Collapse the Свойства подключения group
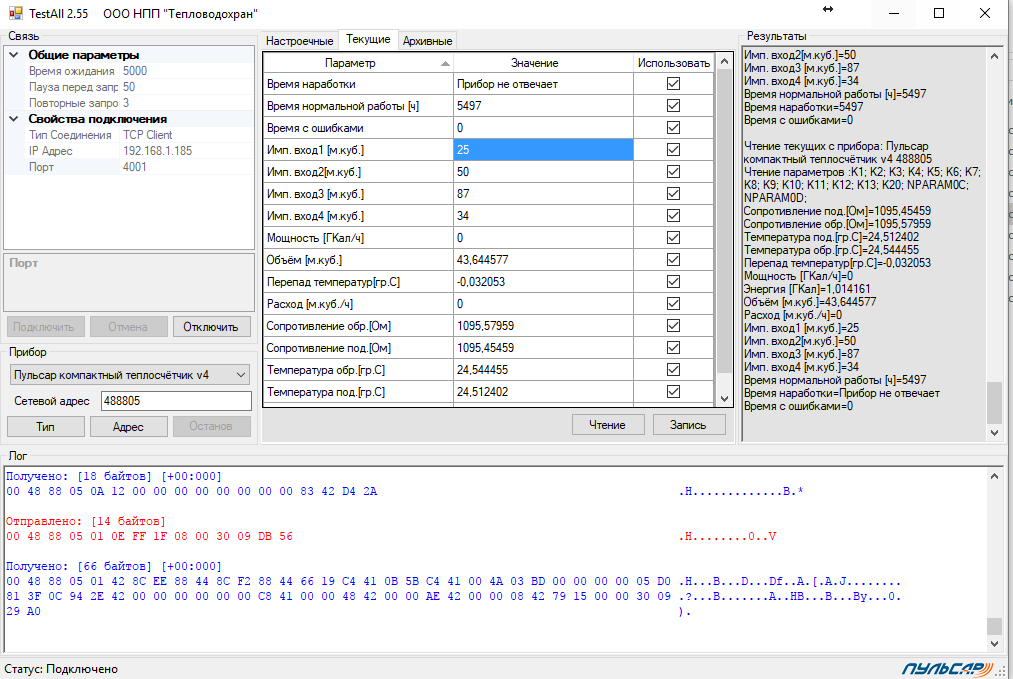Image resolution: width=1013 pixels, height=679 pixels. (x=14, y=119)
